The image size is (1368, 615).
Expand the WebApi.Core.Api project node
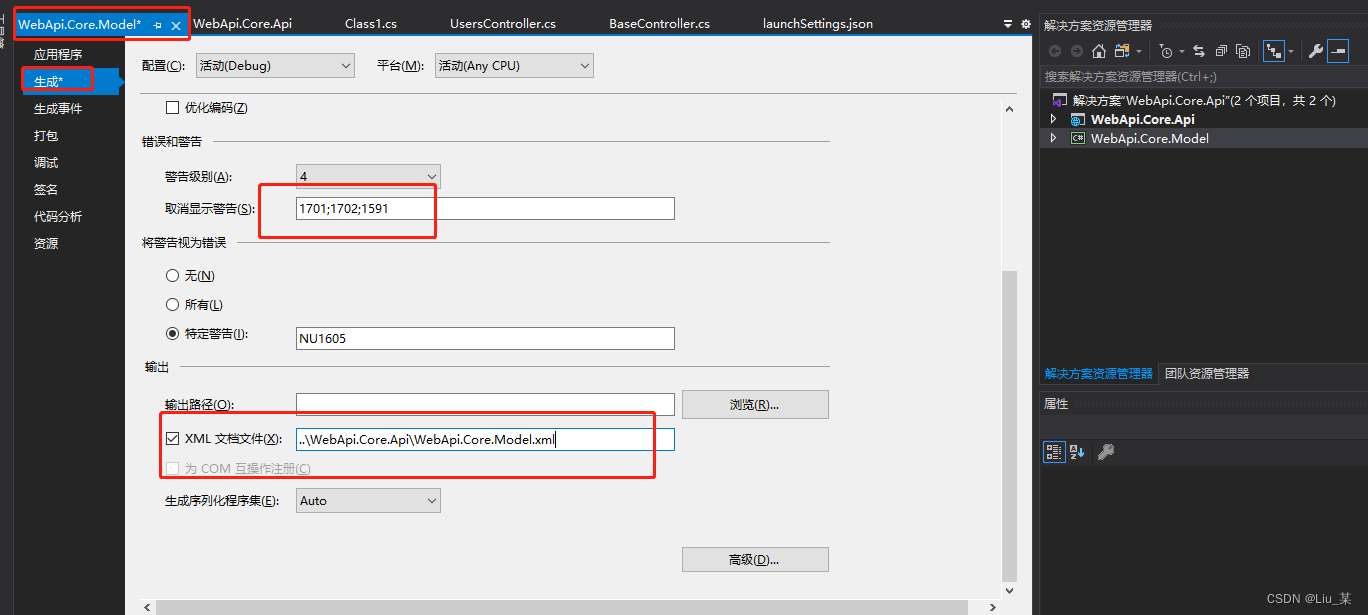1053,118
